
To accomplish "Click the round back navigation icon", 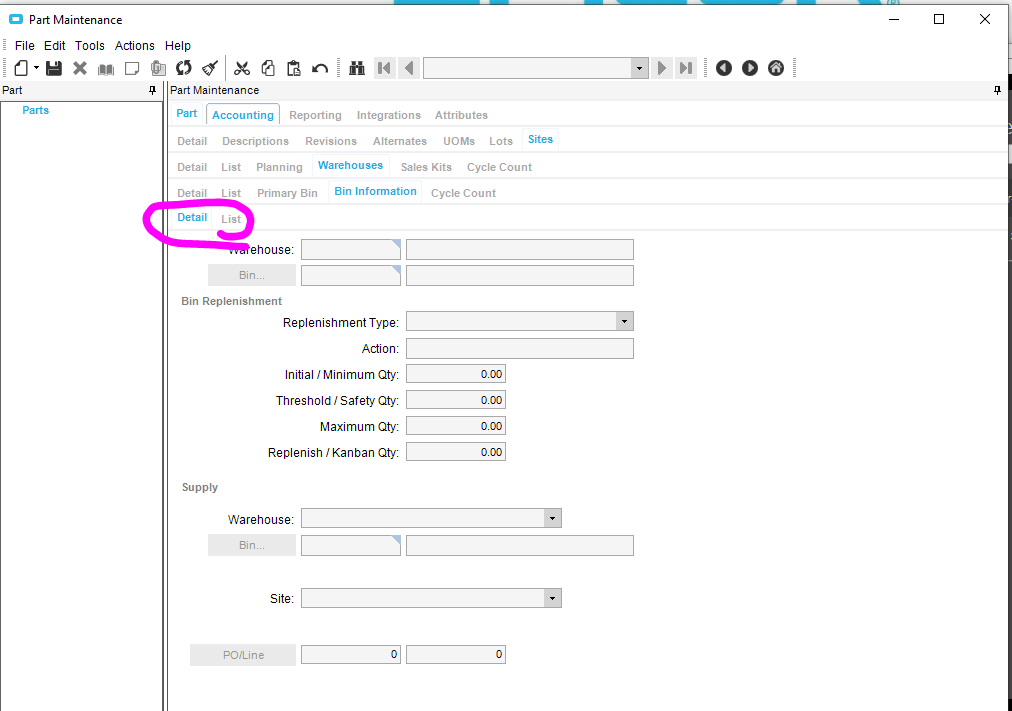I will pos(724,68).
